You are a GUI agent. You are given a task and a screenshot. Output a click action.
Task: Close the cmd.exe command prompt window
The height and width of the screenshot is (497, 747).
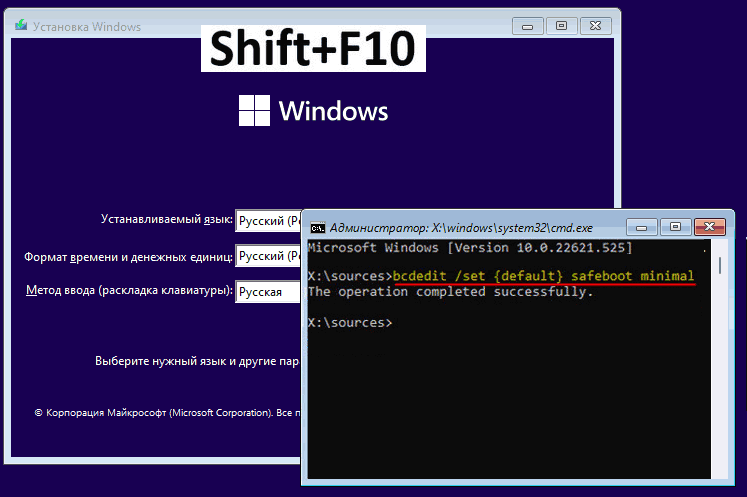pyautogui.click(x=710, y=227)
